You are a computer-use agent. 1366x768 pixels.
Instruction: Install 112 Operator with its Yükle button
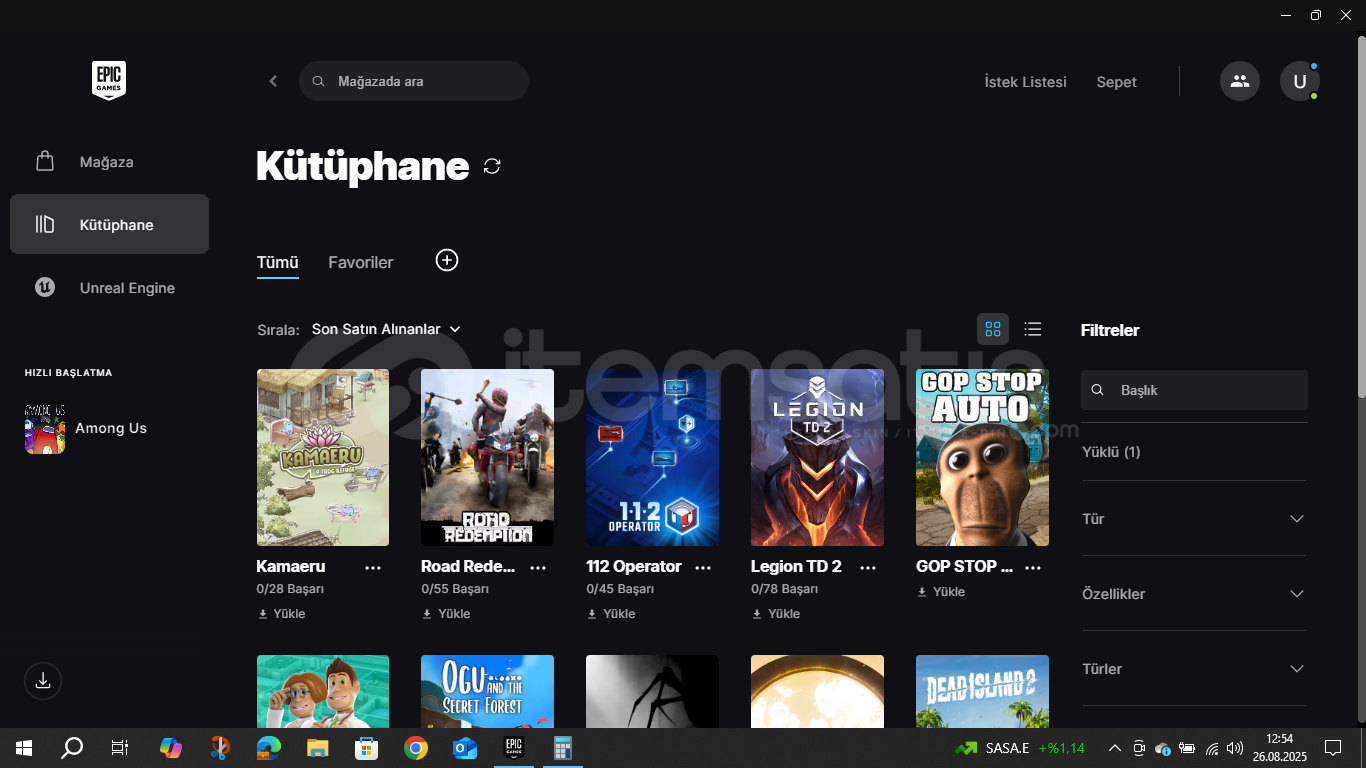611,614
